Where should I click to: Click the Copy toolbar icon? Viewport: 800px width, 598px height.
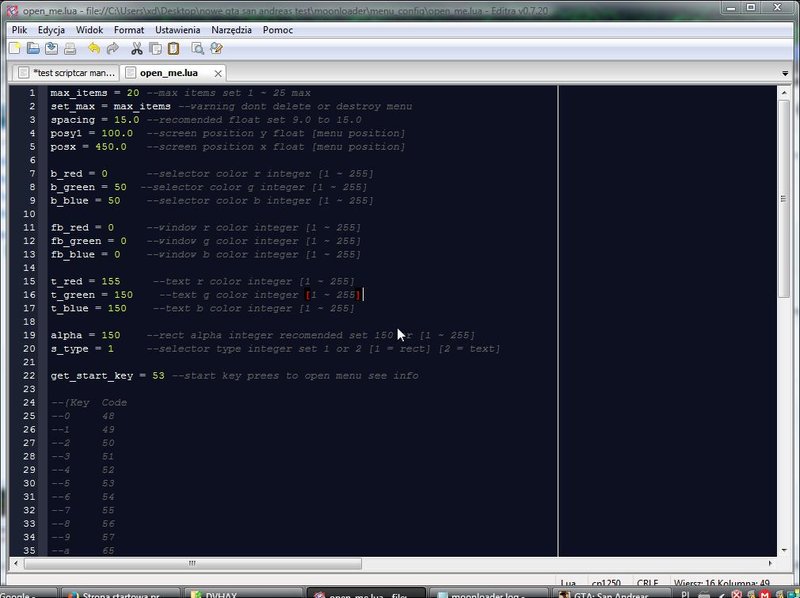click(x=155, y=48)
